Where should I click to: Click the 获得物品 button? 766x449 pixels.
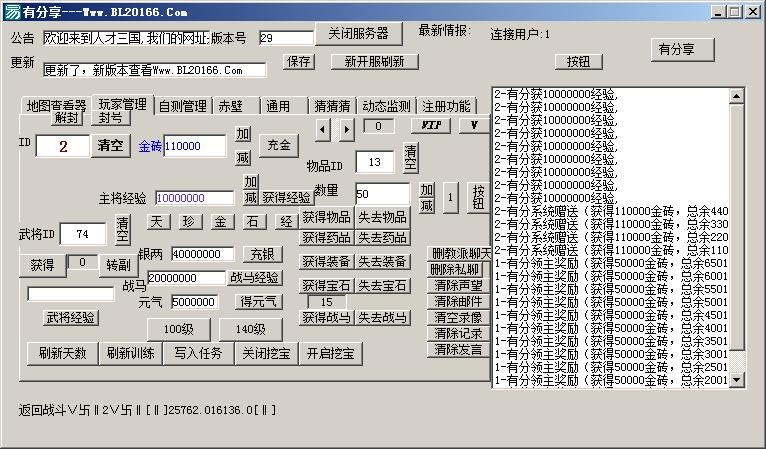click(326, 217)
